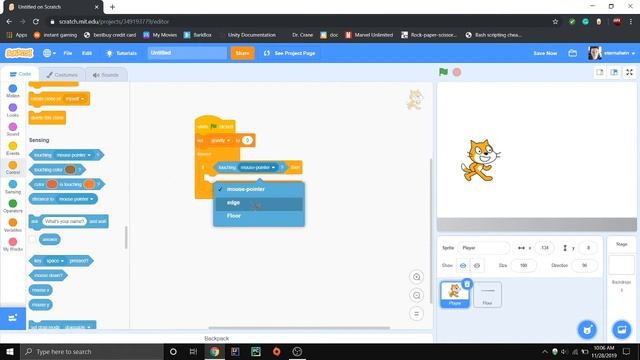Select 'Floor' in the touching dropdown list
640x360 pixels.
(x=259, y=216)
